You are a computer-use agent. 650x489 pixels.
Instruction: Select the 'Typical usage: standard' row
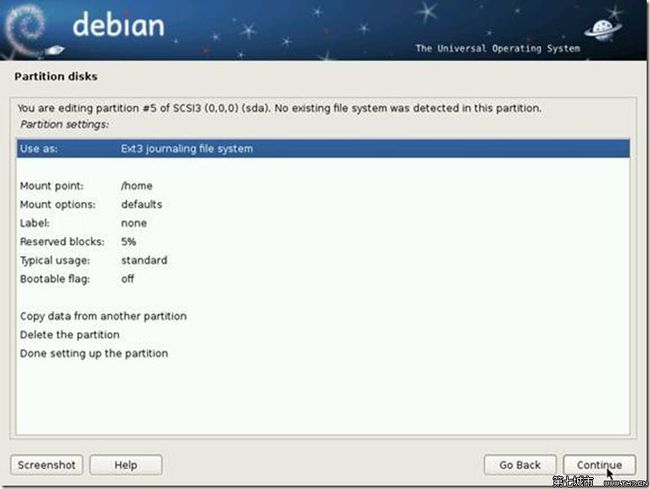click(323, 260)
